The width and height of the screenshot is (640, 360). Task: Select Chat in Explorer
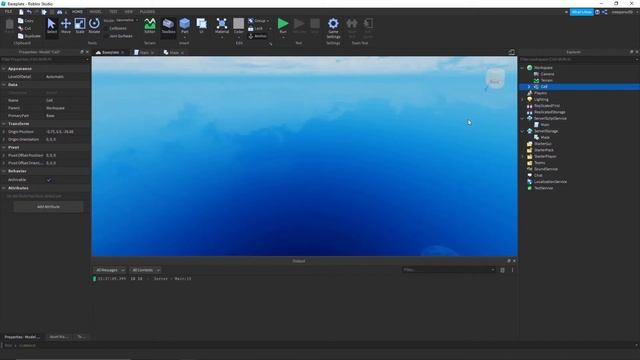(x=538, y=176)
